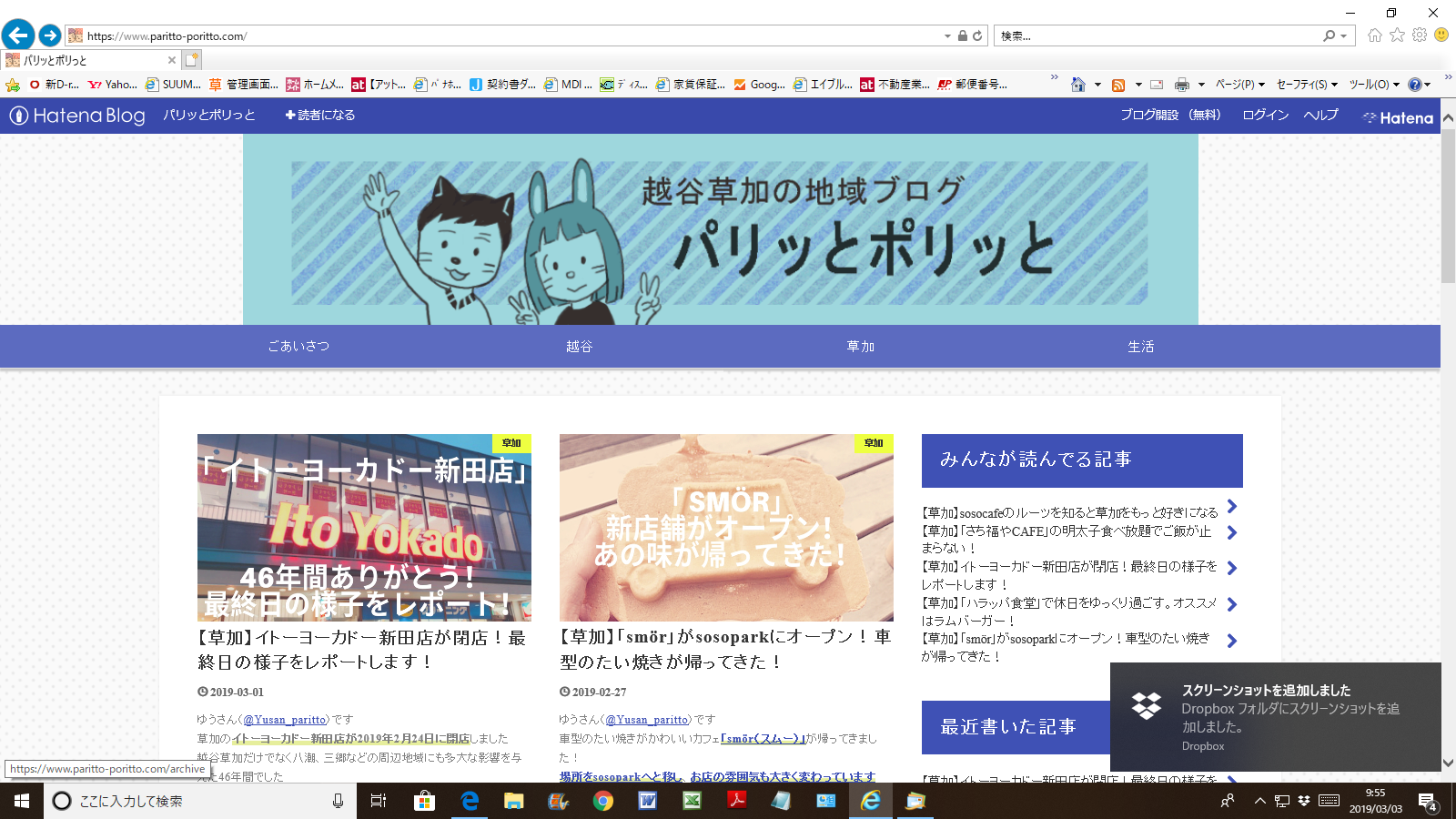Screen dimensions: 1456x819
Task: Select the 草加 navigation tab
Action: [x=860, y=347]
